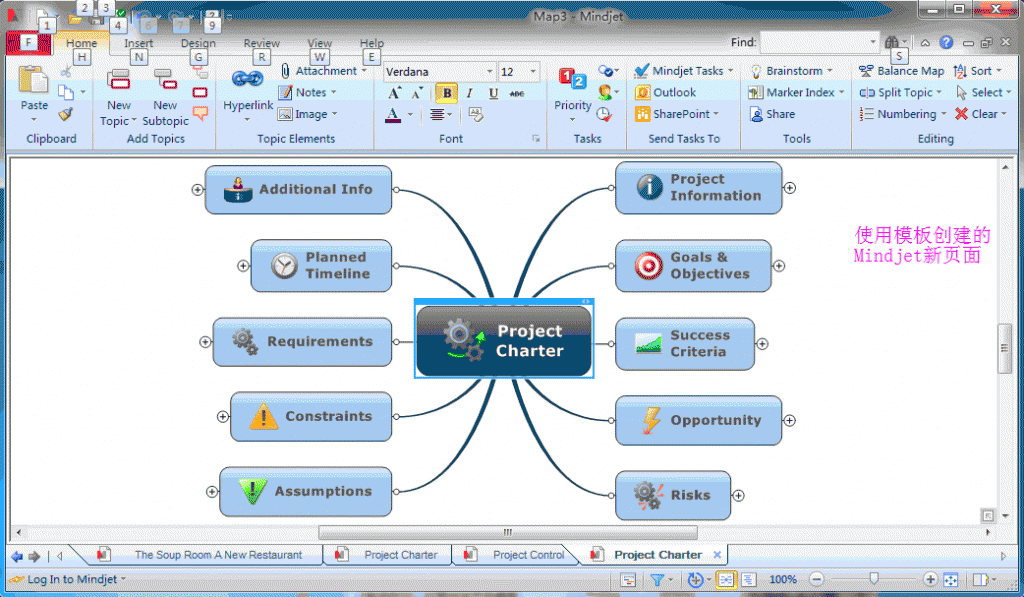This screenshot has width=1024, height=597.
Task: Click the horizontal scrollbar thumb
Action: [x=507, y=532]
